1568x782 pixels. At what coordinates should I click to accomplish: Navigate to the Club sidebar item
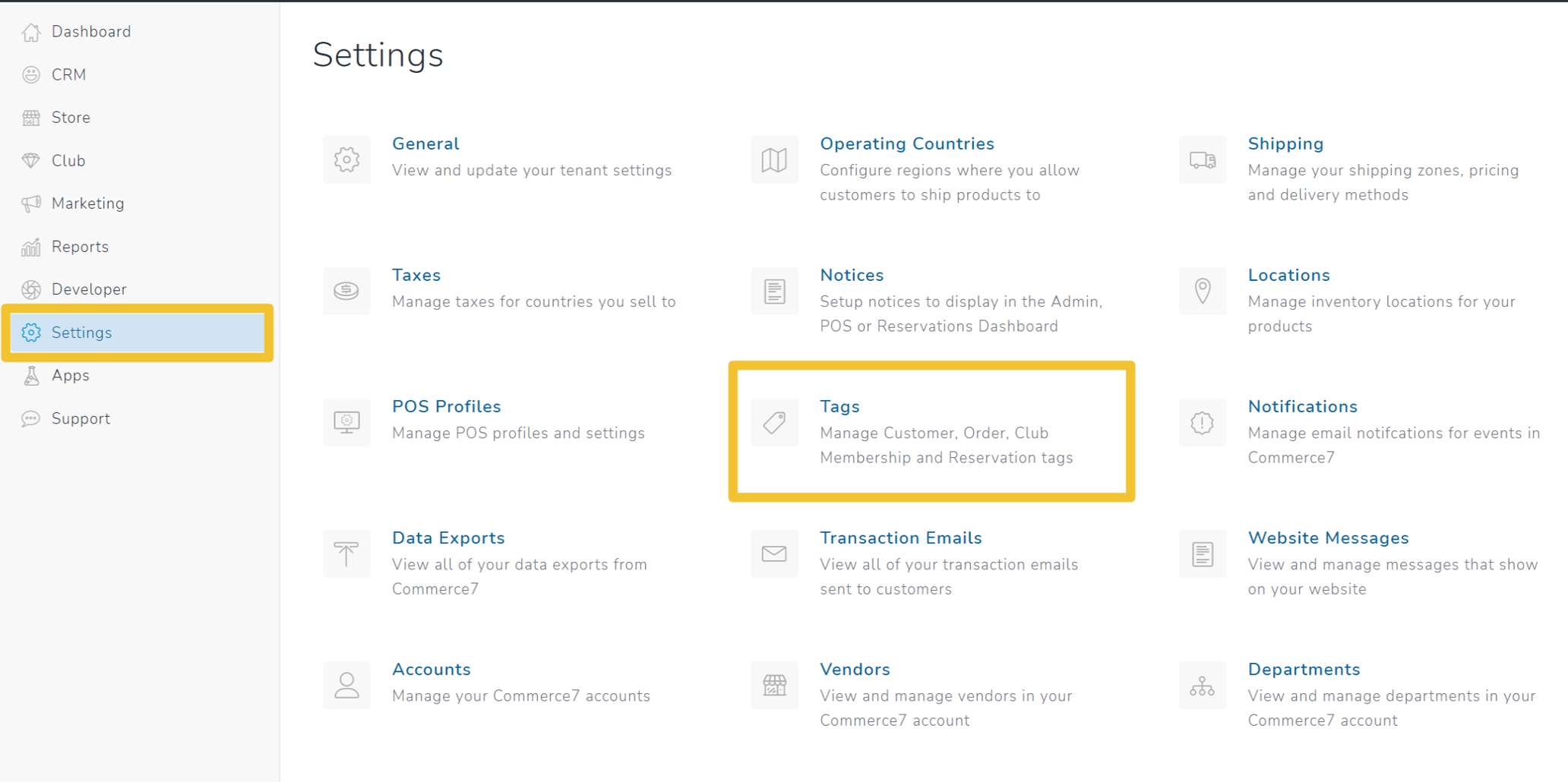68,160
